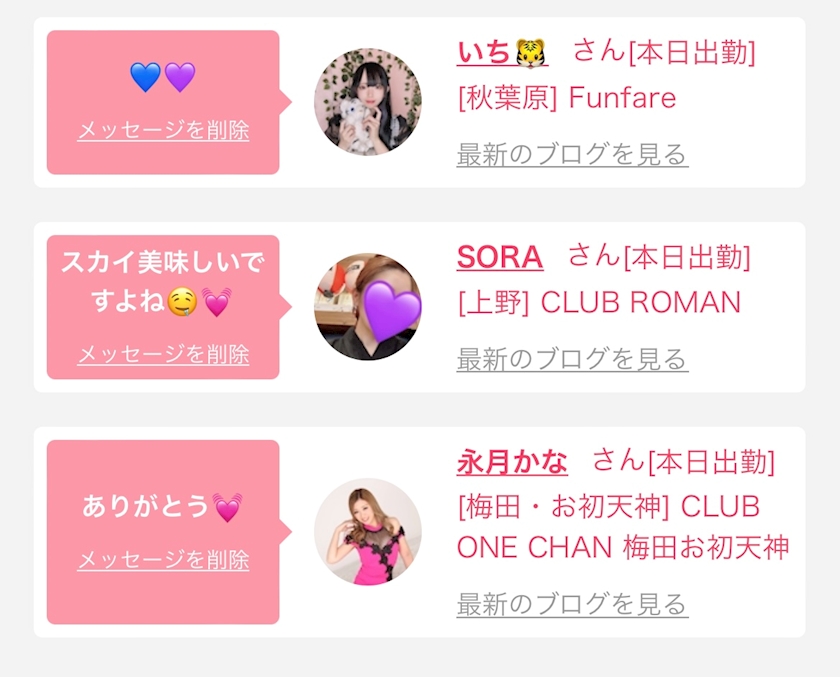This screenshot has height=677, width=840.
Task: View 永月かな's latest blog
Action: pos(572,604)
